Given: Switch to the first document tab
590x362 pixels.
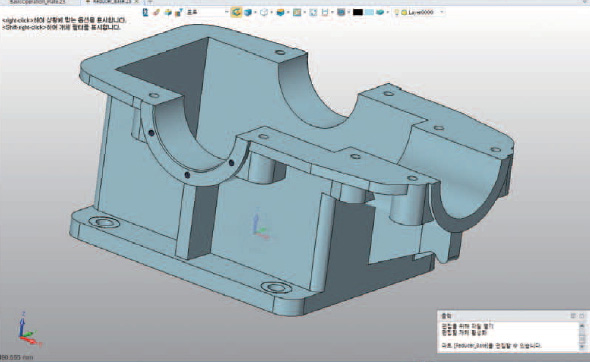Looking at the screenshot, I should click(x=38, y=2).
